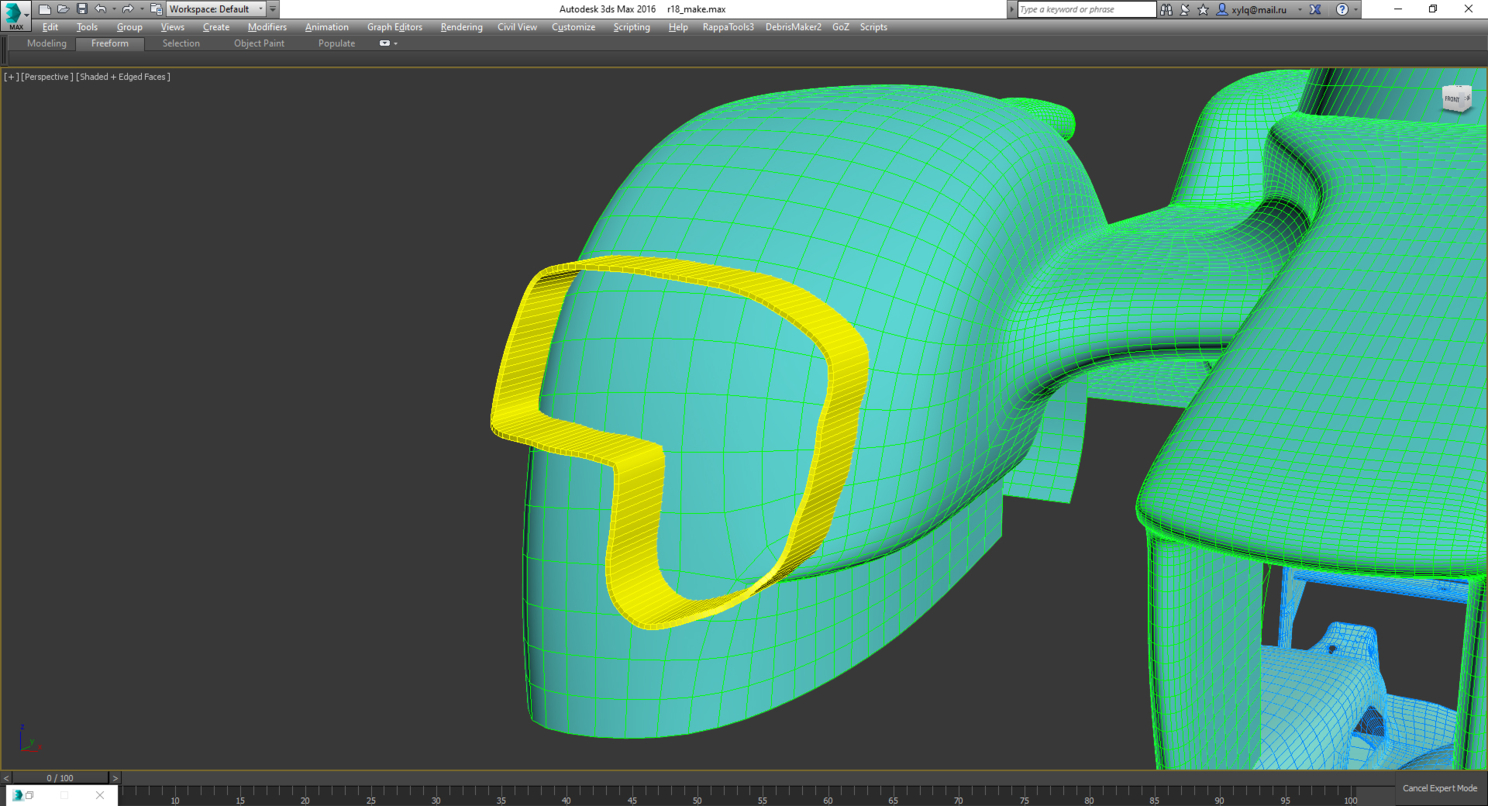Click the keyword search input field
This screenshot has width=1488, height=806.
pyautogui.click(x=1085, y=9)
